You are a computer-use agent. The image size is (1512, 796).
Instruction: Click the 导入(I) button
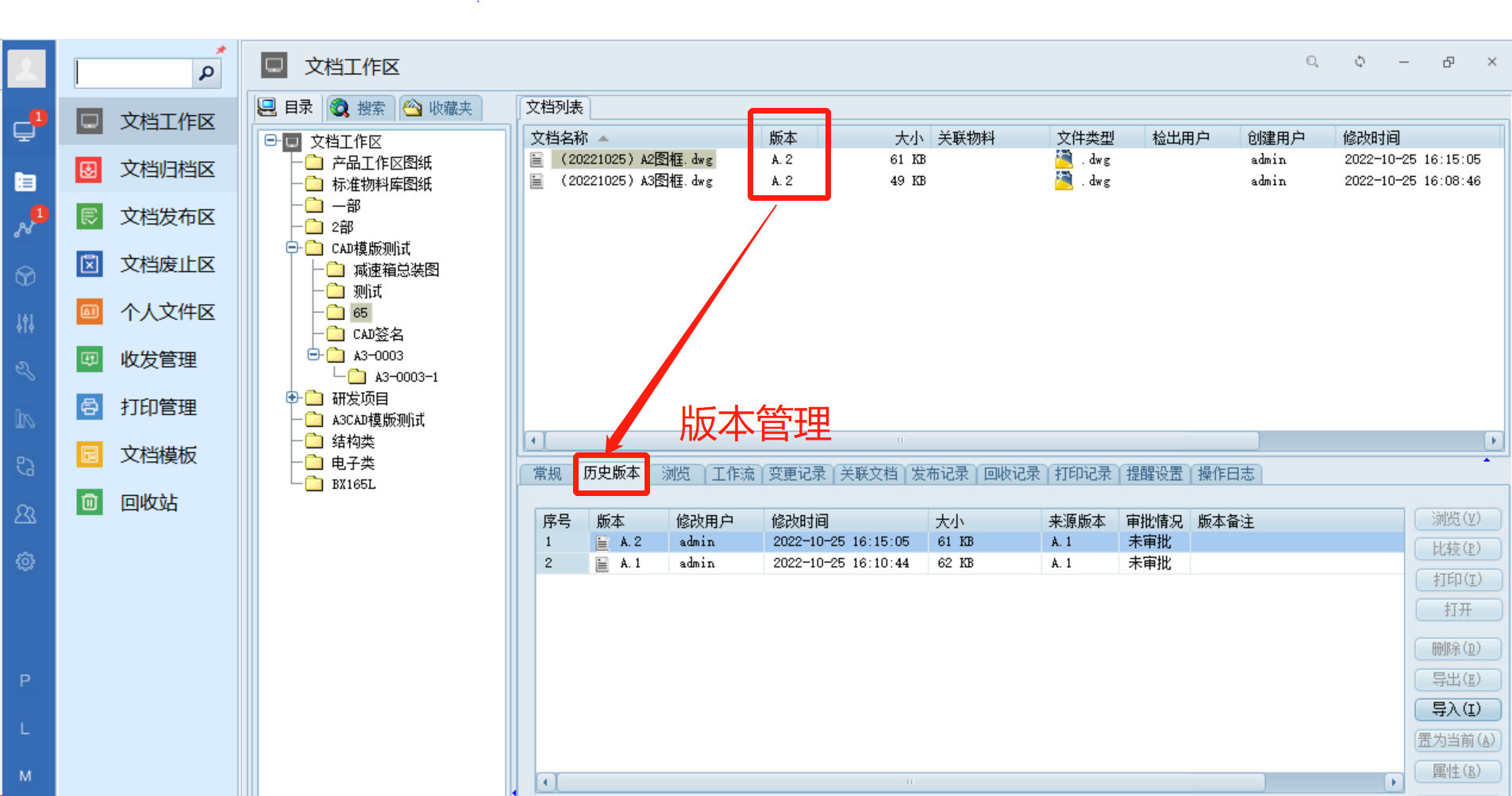[x=1457, y=709]
